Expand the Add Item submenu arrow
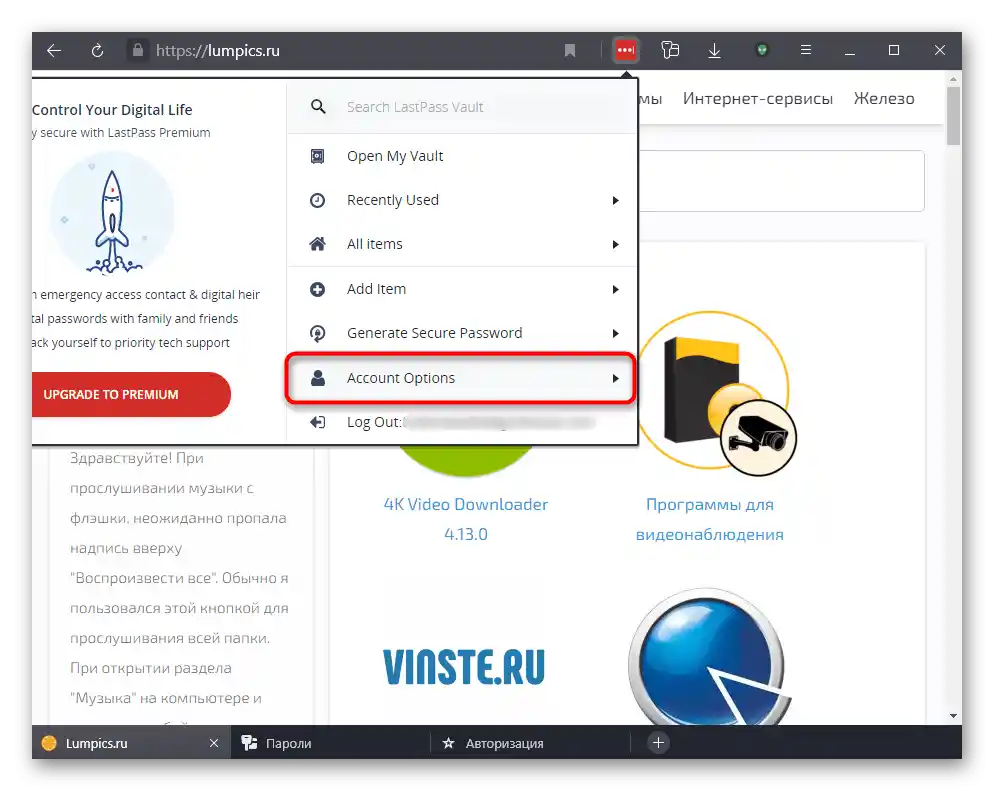Image resolution: width=994 pixels, height=791 pixels. (615, 289)
